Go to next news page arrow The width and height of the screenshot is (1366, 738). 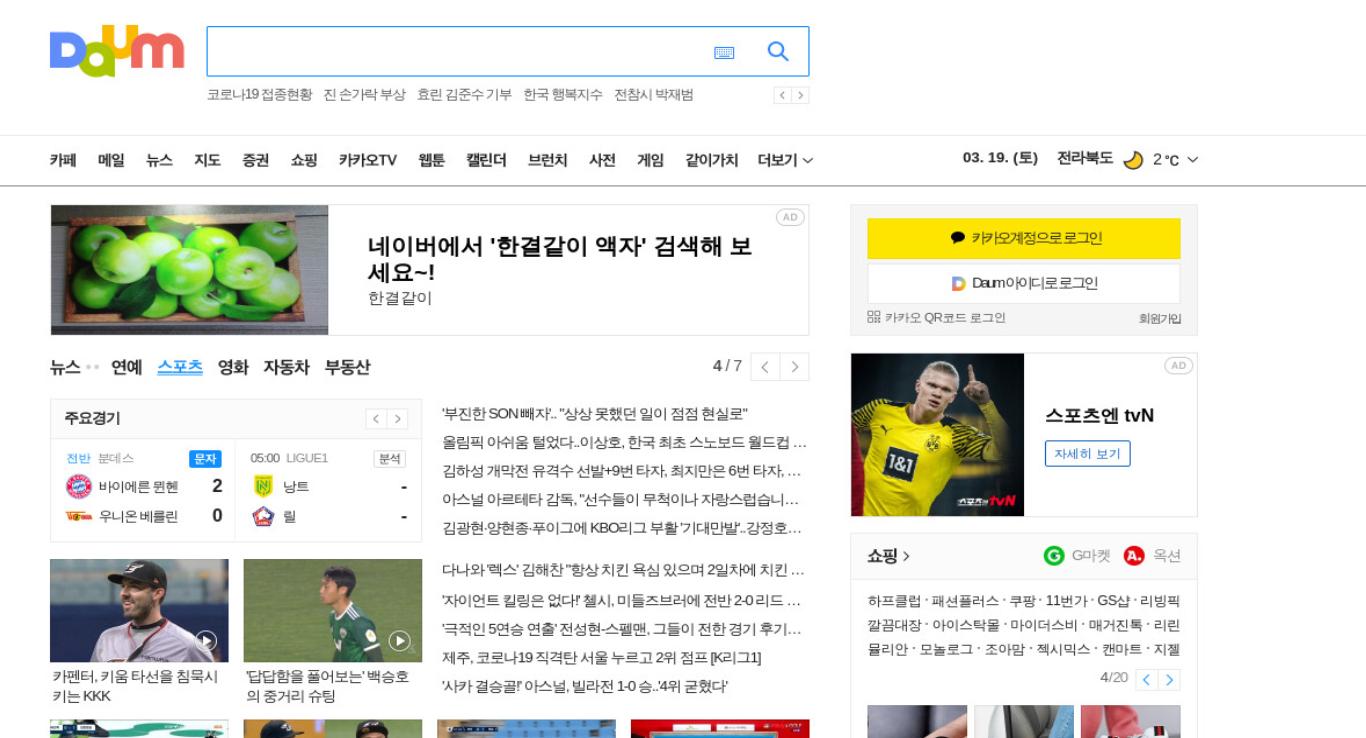[794, 367]
